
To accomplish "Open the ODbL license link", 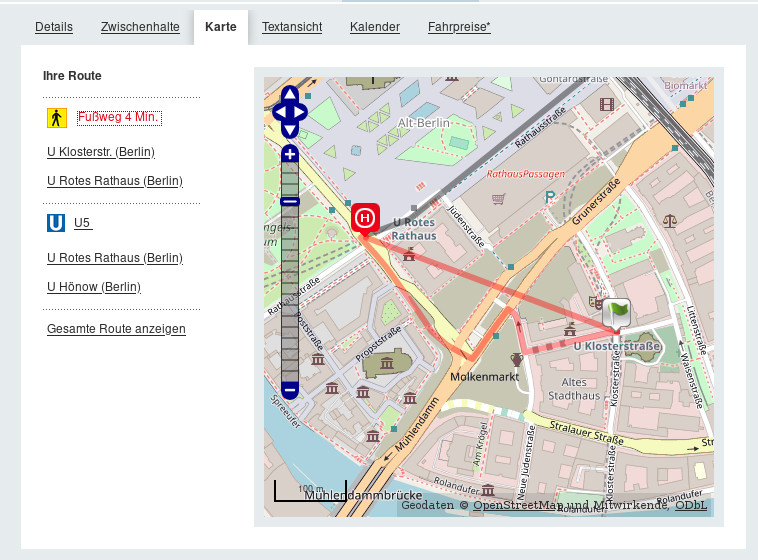I will [x=691, y=505].
